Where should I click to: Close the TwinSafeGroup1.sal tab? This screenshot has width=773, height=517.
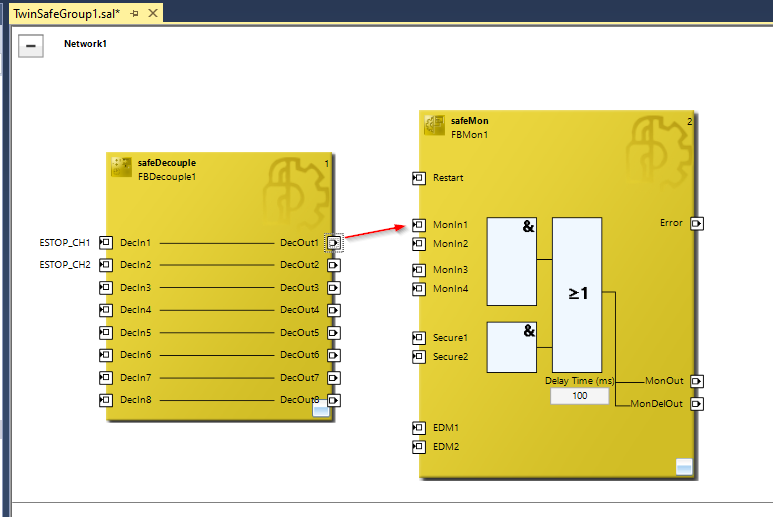pyautogui.click(x=153, y=13)
